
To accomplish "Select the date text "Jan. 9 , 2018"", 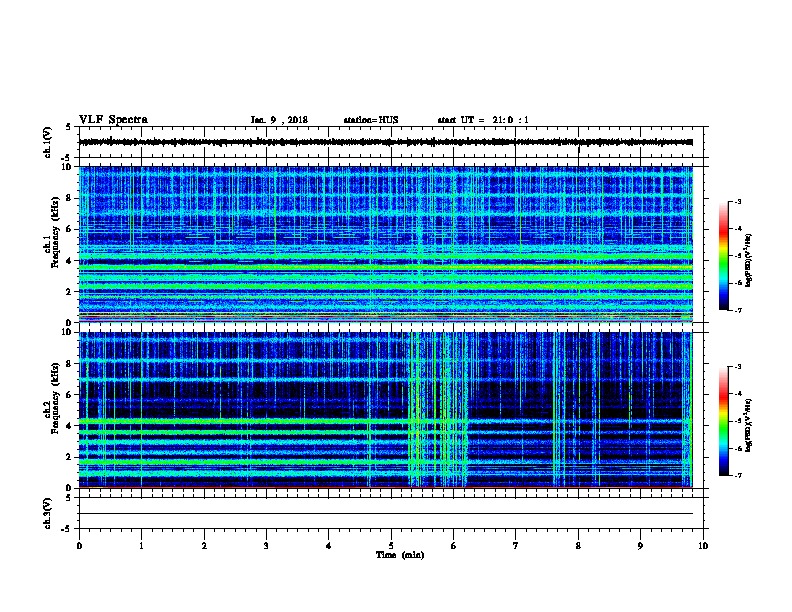I will click(x=279, y=120).
